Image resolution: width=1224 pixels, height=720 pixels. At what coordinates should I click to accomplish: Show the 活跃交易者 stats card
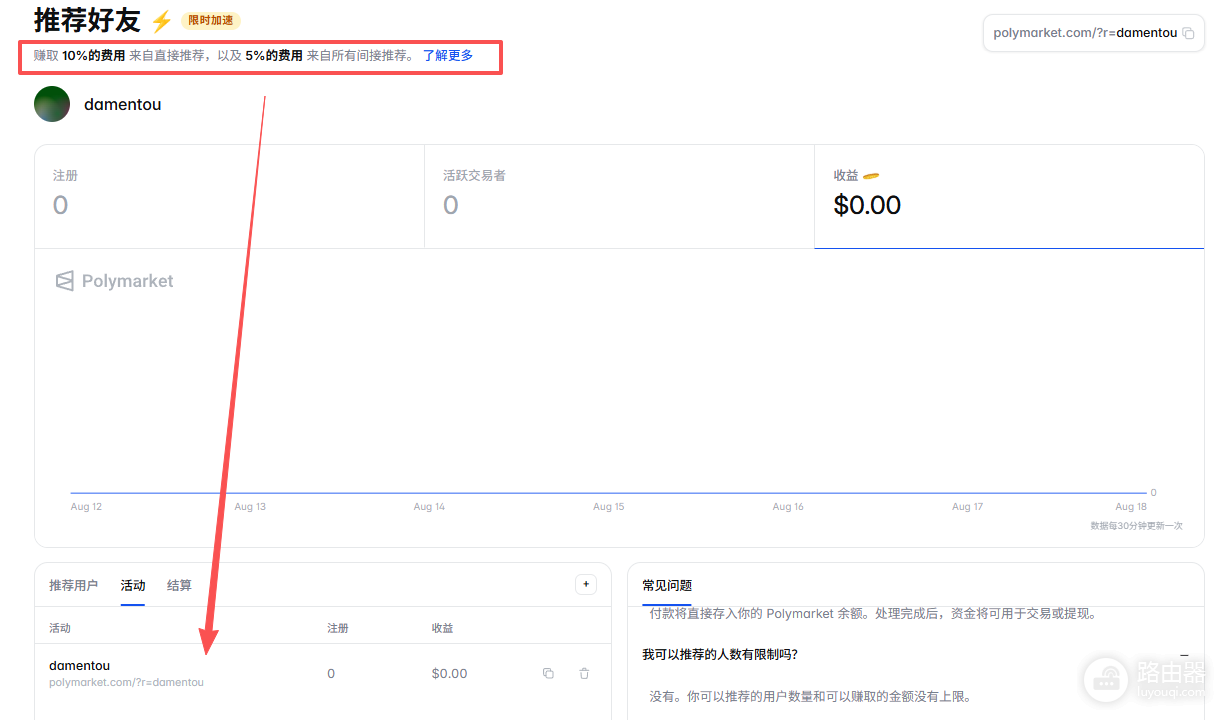(619, 196)
